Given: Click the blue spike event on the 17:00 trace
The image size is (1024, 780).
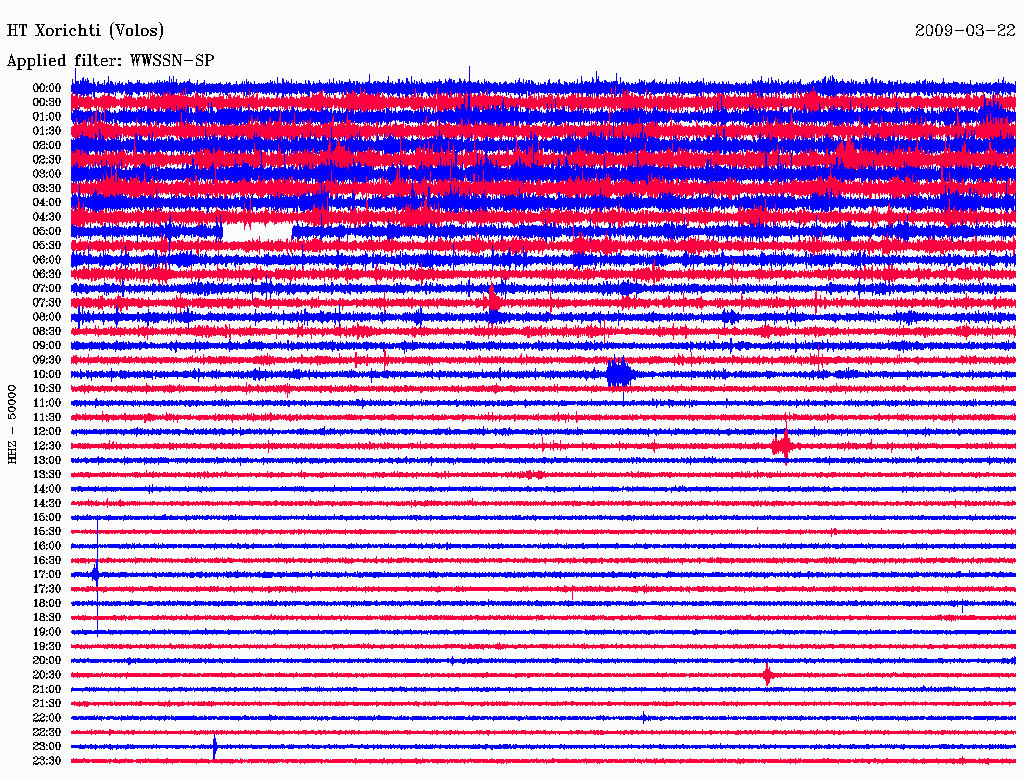Looking at the screenshot, I should tap(97, 575).
